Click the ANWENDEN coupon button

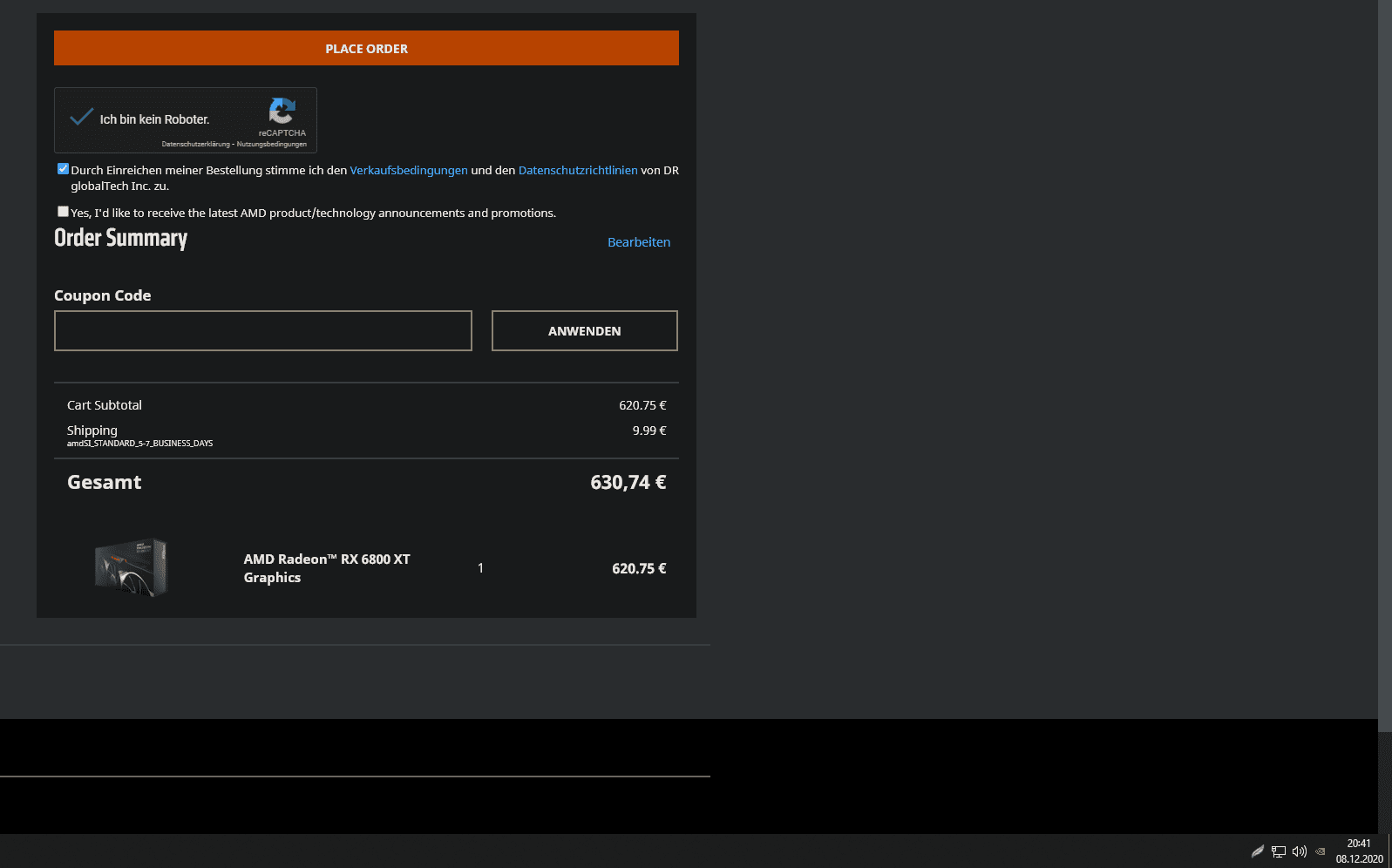pos(585,331)
